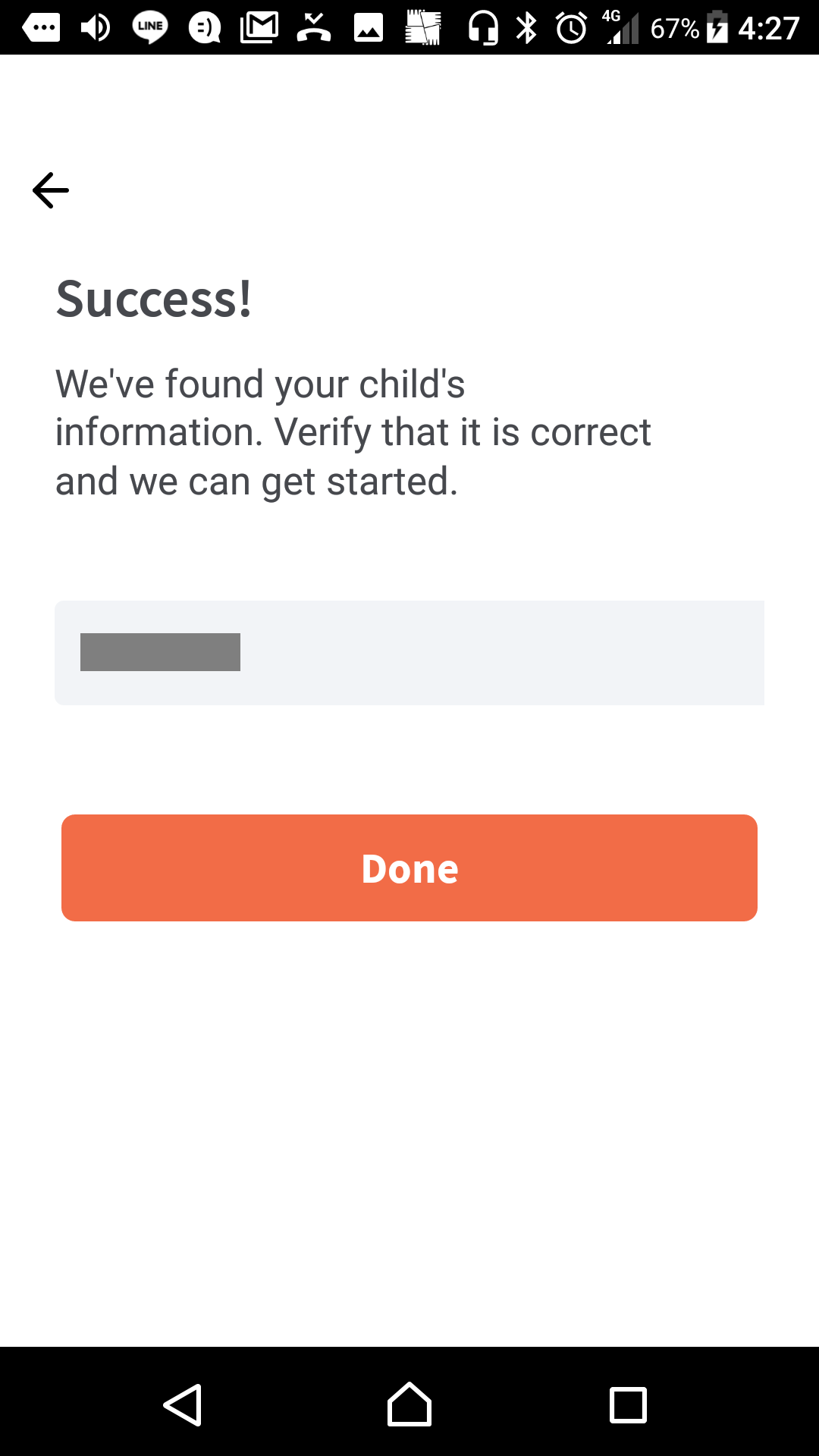This screenshot has height=1456, width=819.
Task: Open the recent apps square button
Action: coord(628,1404)
